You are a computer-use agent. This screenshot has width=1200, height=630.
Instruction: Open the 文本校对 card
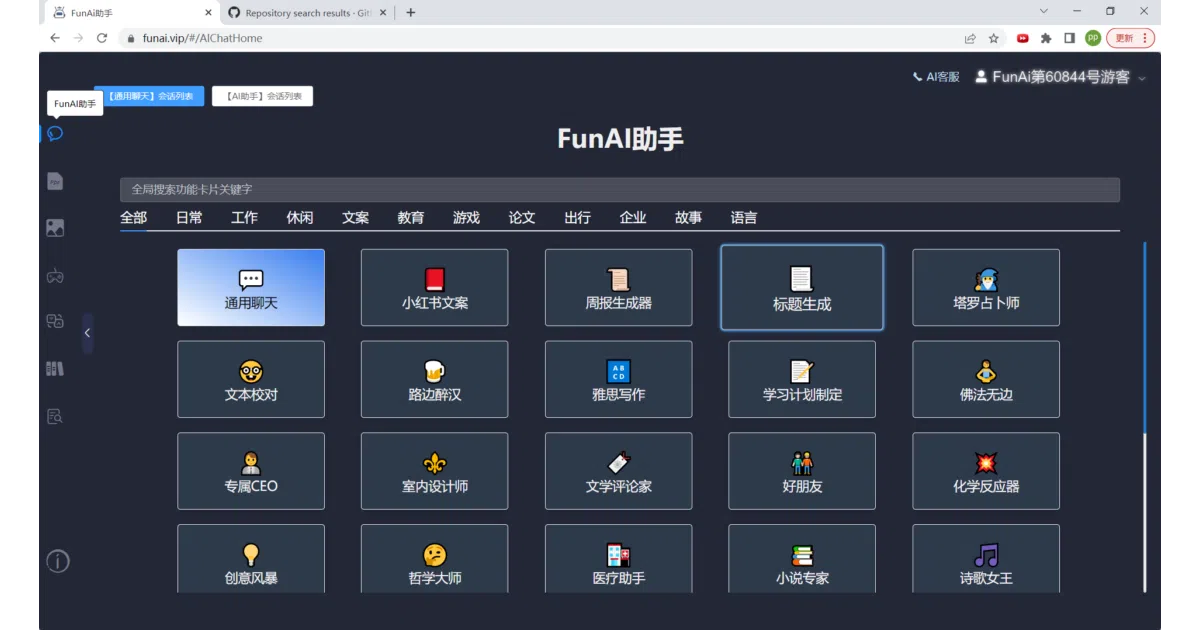251,380
